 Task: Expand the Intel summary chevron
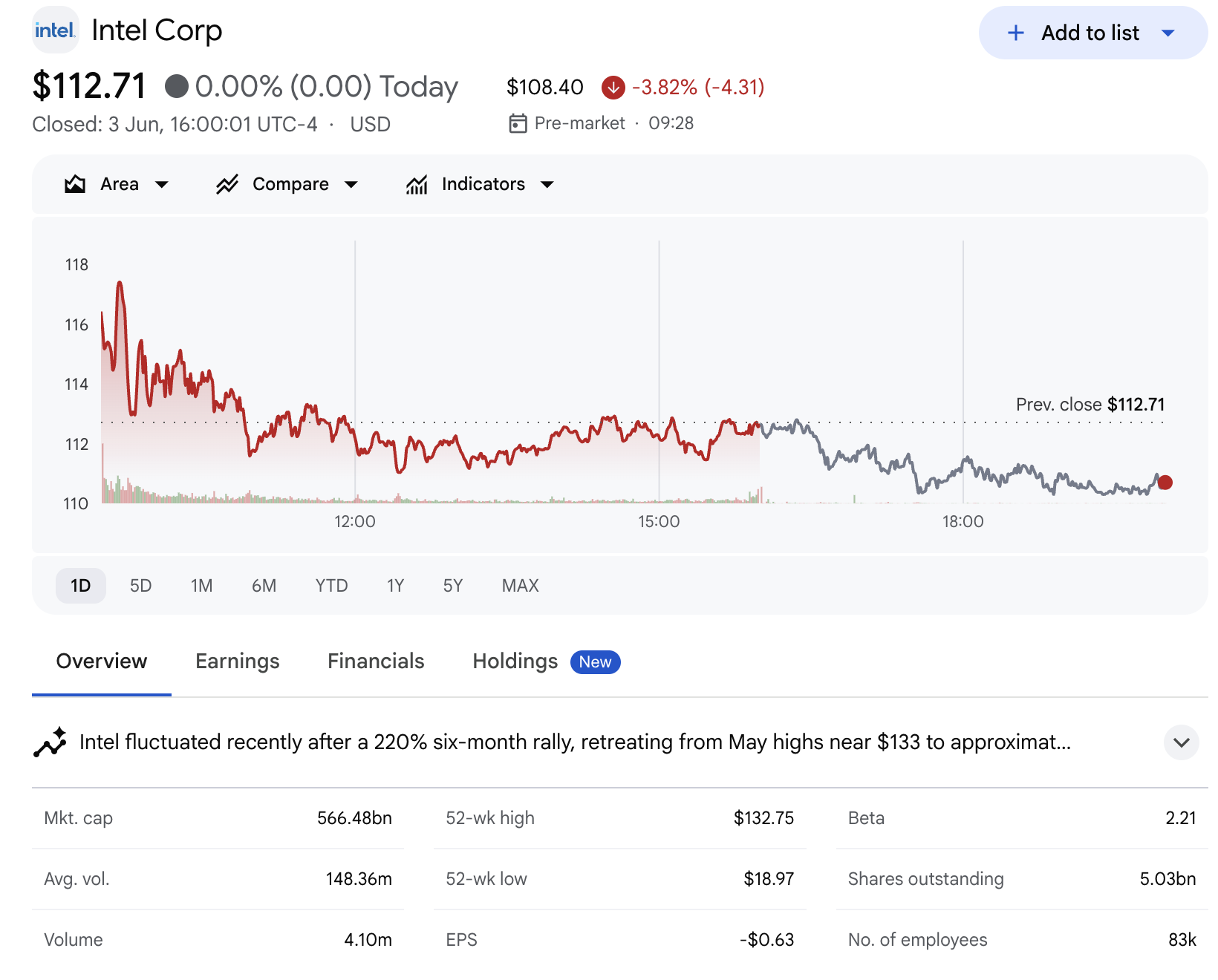point(1182,742)
